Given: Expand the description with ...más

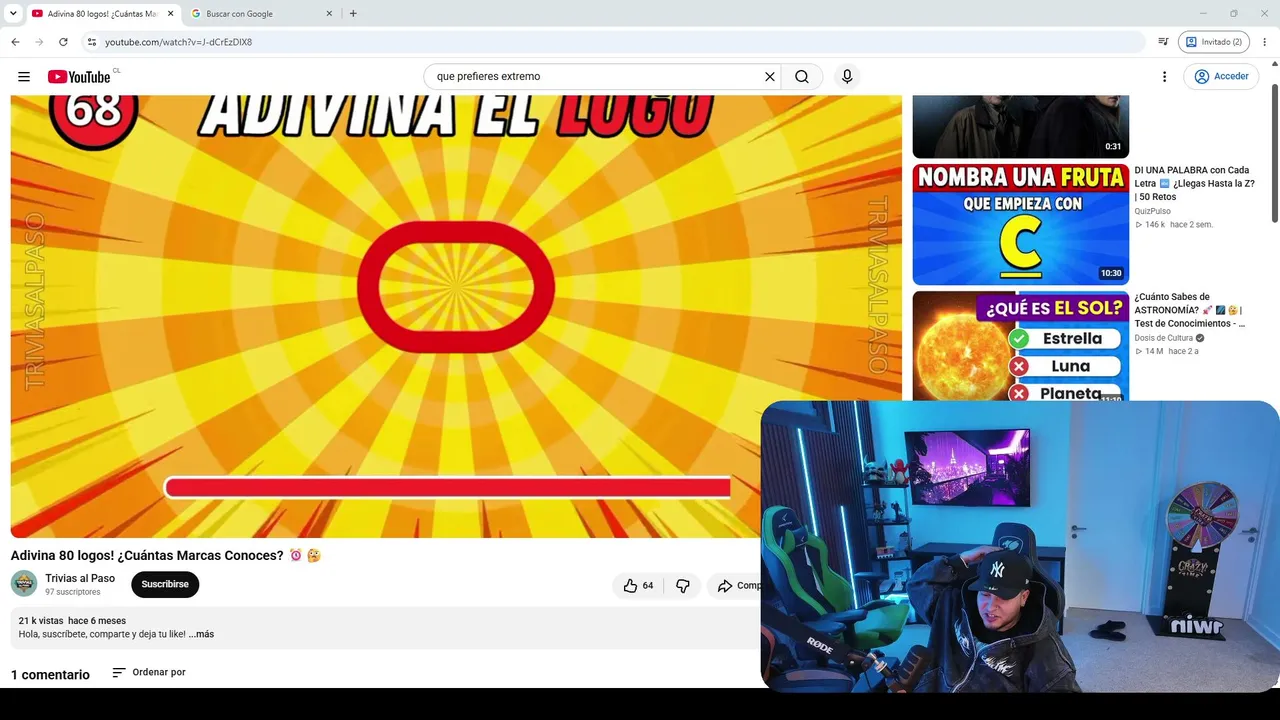Looking at the screenshot, I should tap(201, 634).
